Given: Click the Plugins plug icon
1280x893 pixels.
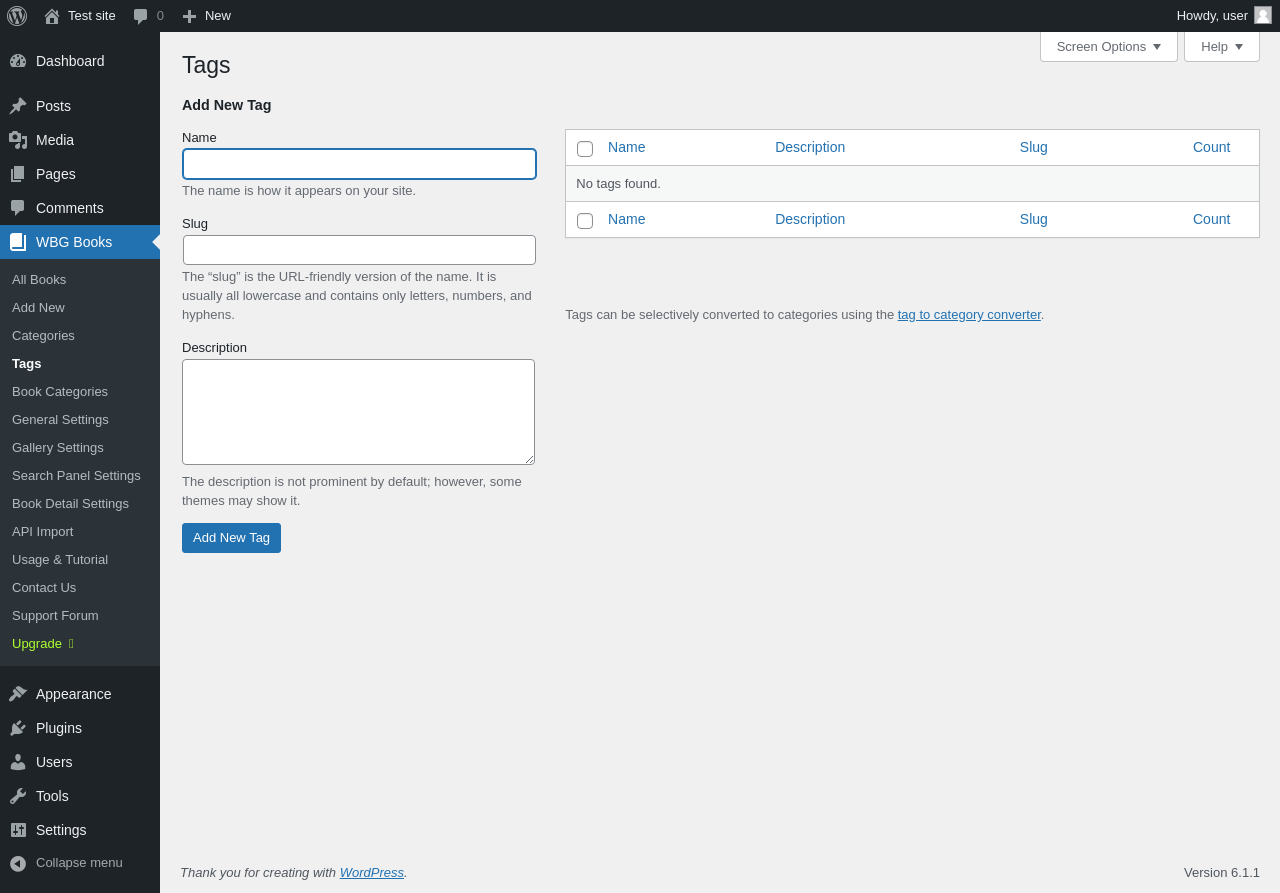Looking at the screenshot, I should (x=18, y=728).
